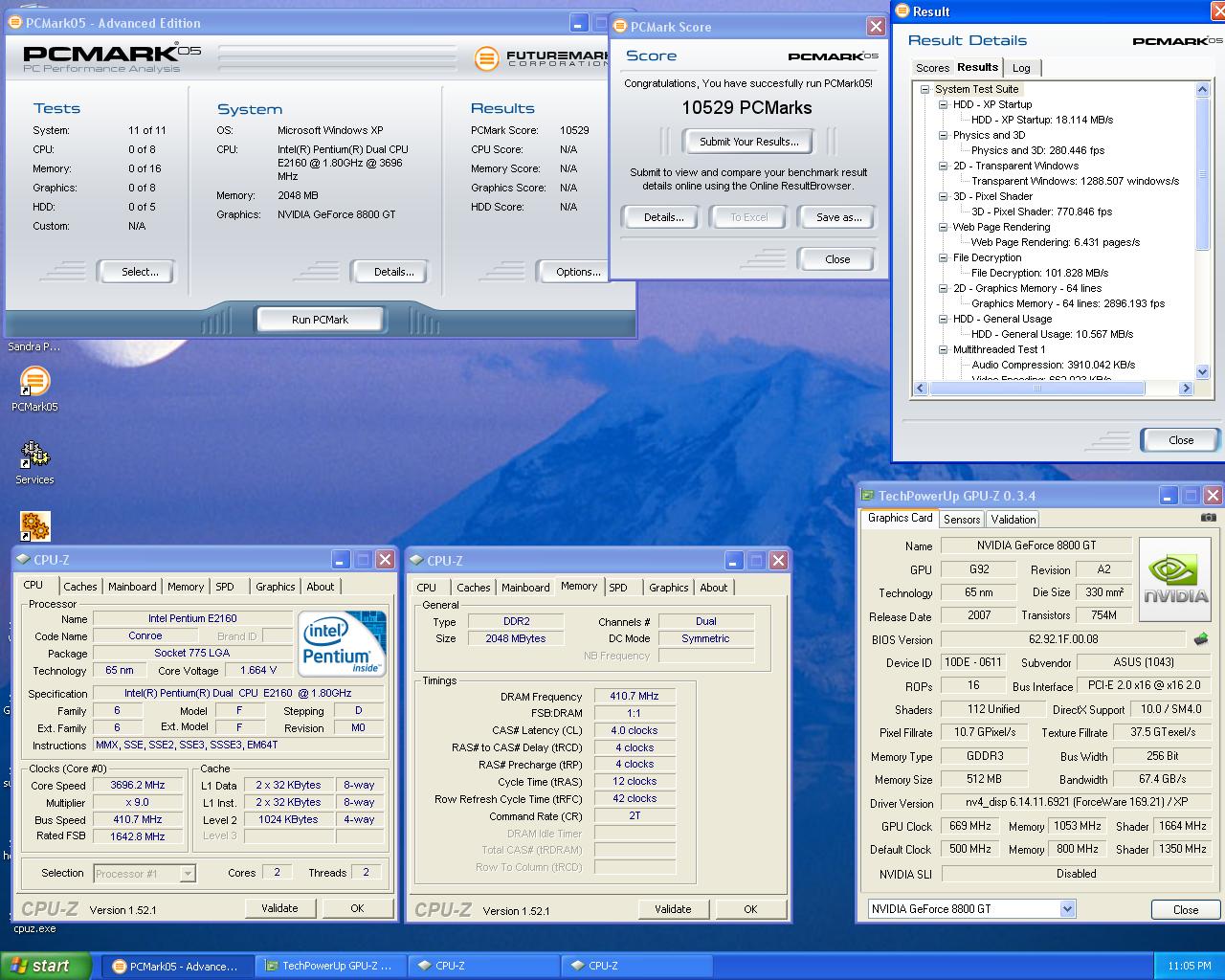The height and width of the screenshot is (980, 1225).
Task: Collapse the System Test Suite tree node
Action: [x=924, y=89]
